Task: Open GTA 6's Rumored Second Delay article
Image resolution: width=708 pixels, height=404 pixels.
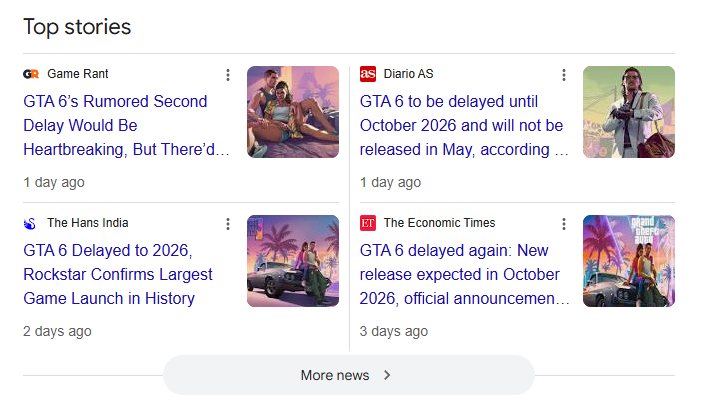Action: tap(126, 125)
